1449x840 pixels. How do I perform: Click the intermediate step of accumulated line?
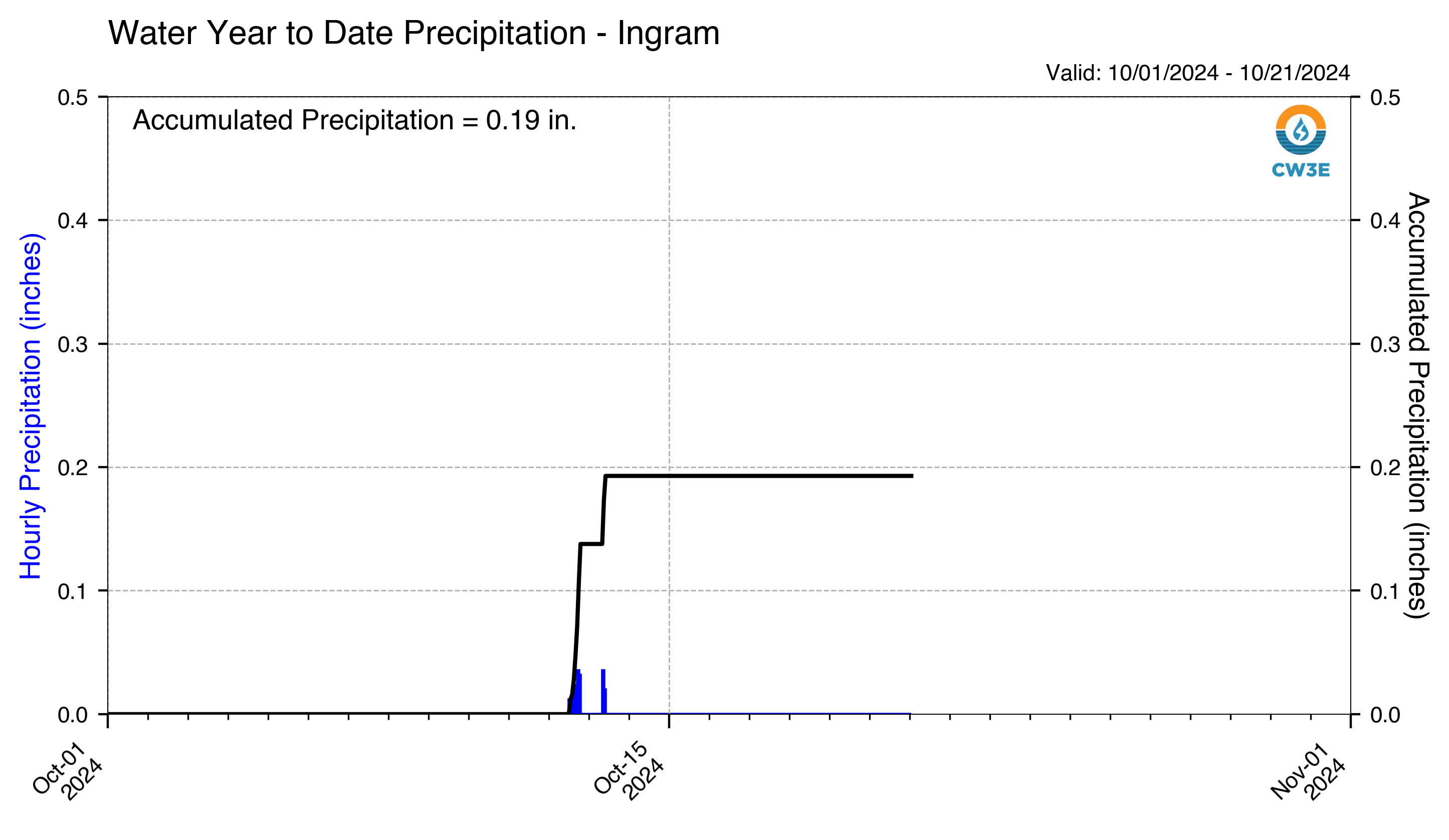591,543
